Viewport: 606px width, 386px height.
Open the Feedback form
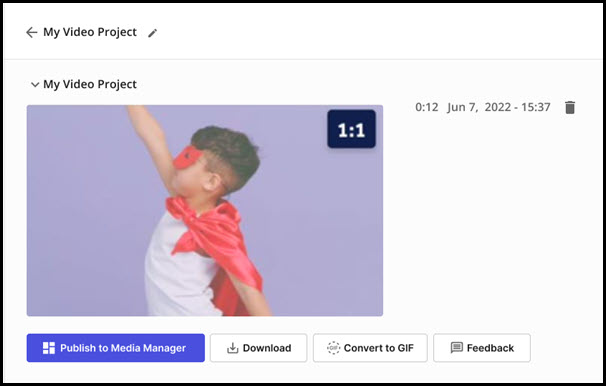[482, 348]
